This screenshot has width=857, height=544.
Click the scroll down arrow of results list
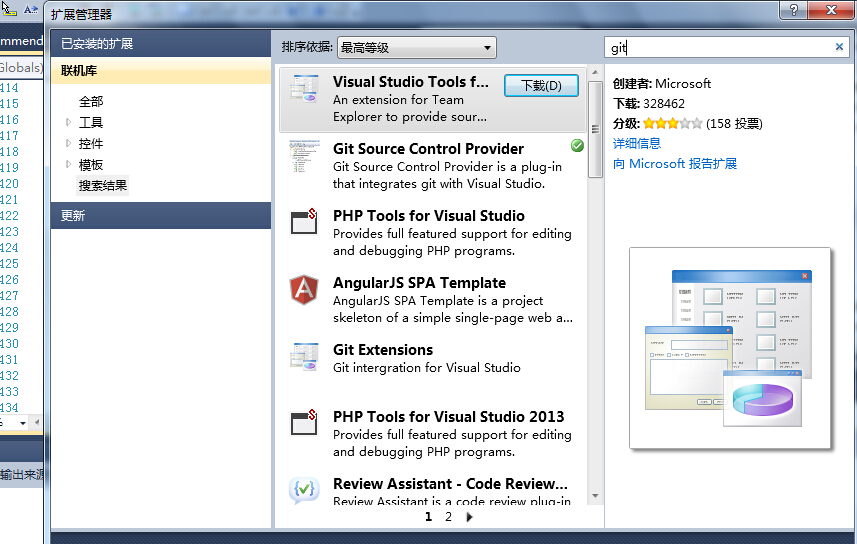[595, 496]
